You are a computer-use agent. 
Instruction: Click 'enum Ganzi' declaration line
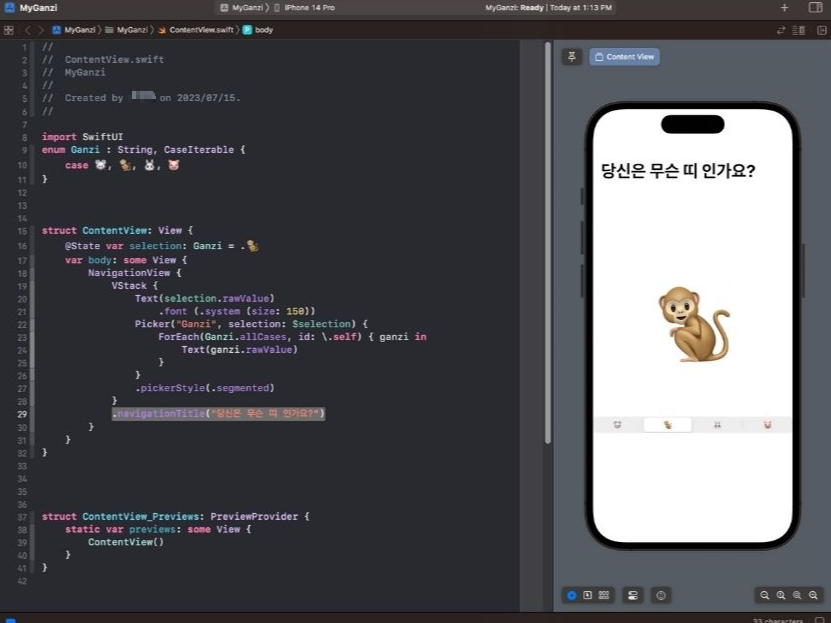click(x=143, y=150)
